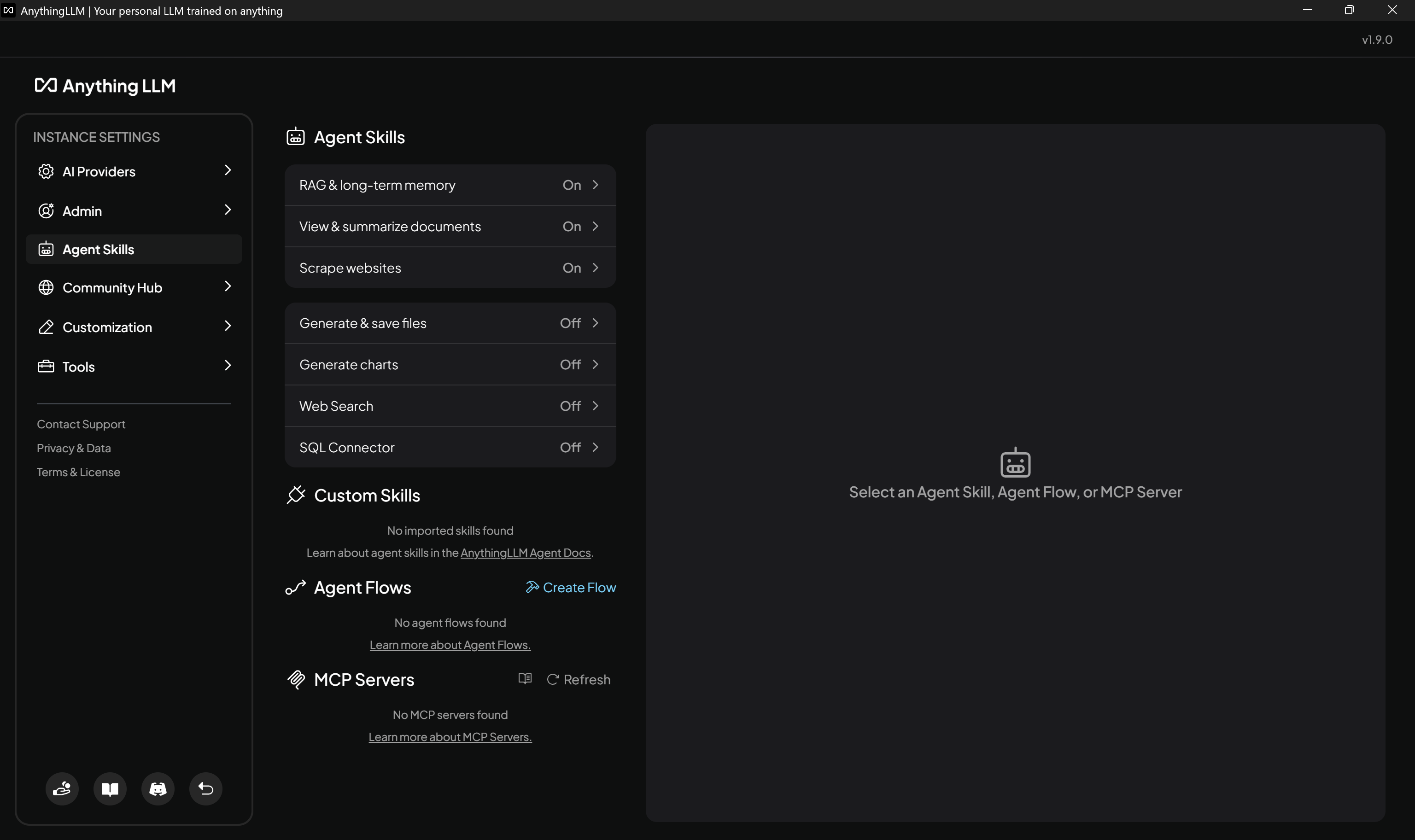Click the MCP Servers docs book icon
1415x840 pixels.
(524, 679)
